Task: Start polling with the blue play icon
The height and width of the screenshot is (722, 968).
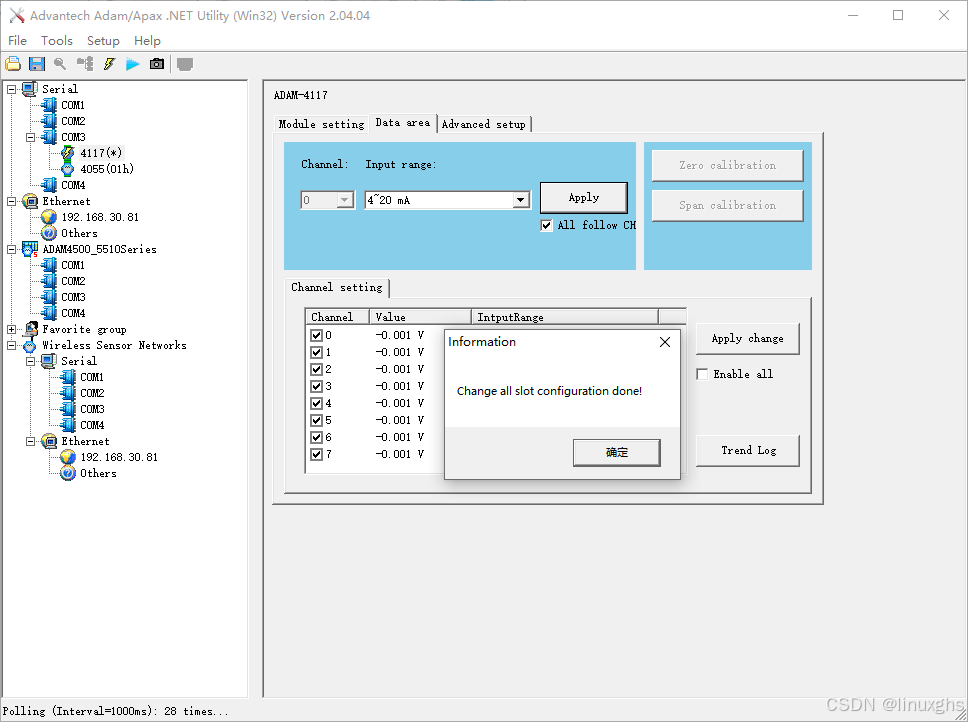Action: pos(132,62)
